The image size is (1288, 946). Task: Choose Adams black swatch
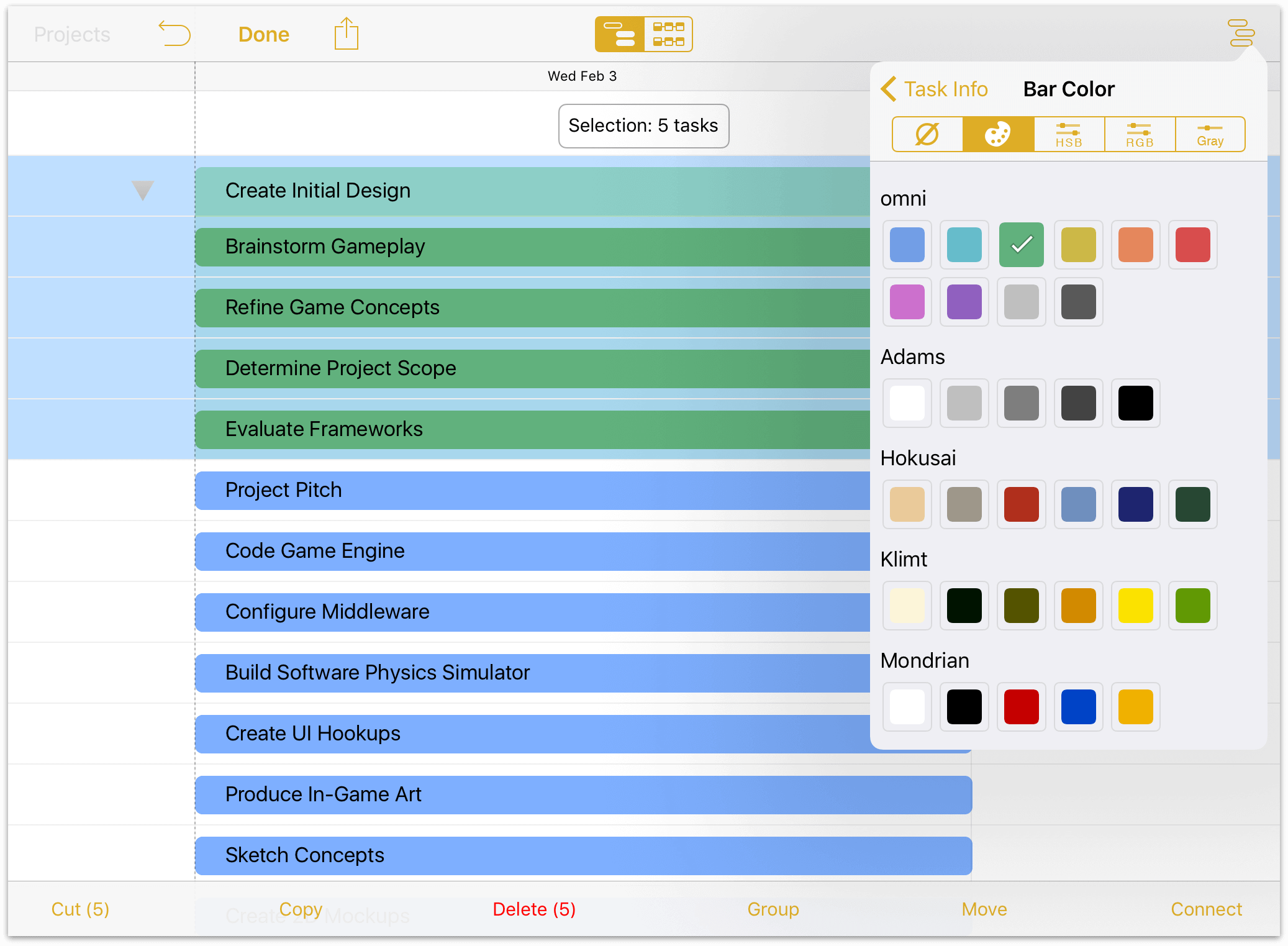pos(1136,403)
